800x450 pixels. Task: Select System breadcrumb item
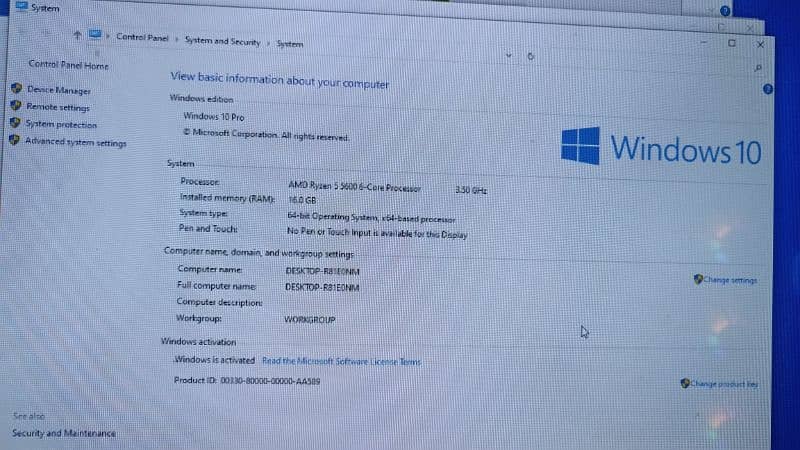coord(289,44)
